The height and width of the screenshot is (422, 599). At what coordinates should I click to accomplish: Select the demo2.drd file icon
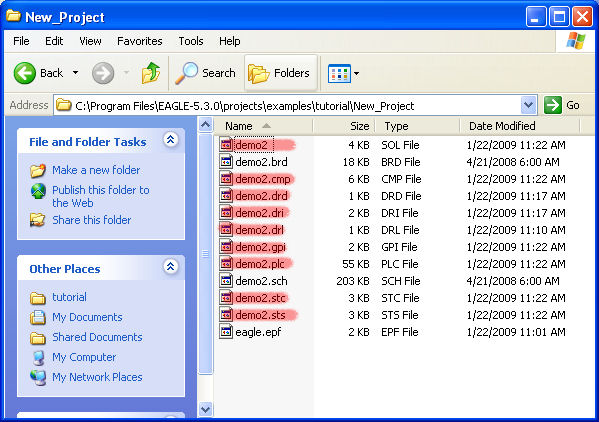[x=226, y=196]
